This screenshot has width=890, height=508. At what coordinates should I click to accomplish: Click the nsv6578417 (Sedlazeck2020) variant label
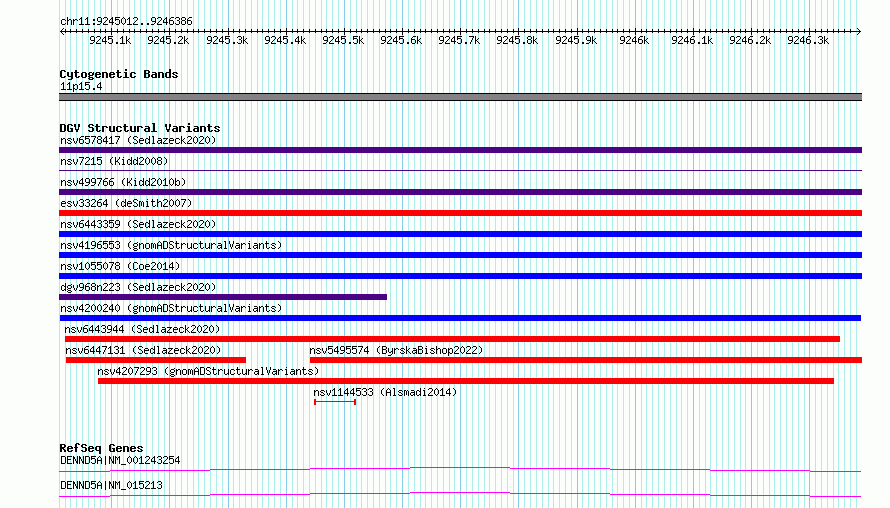click(x=138, y=140)
